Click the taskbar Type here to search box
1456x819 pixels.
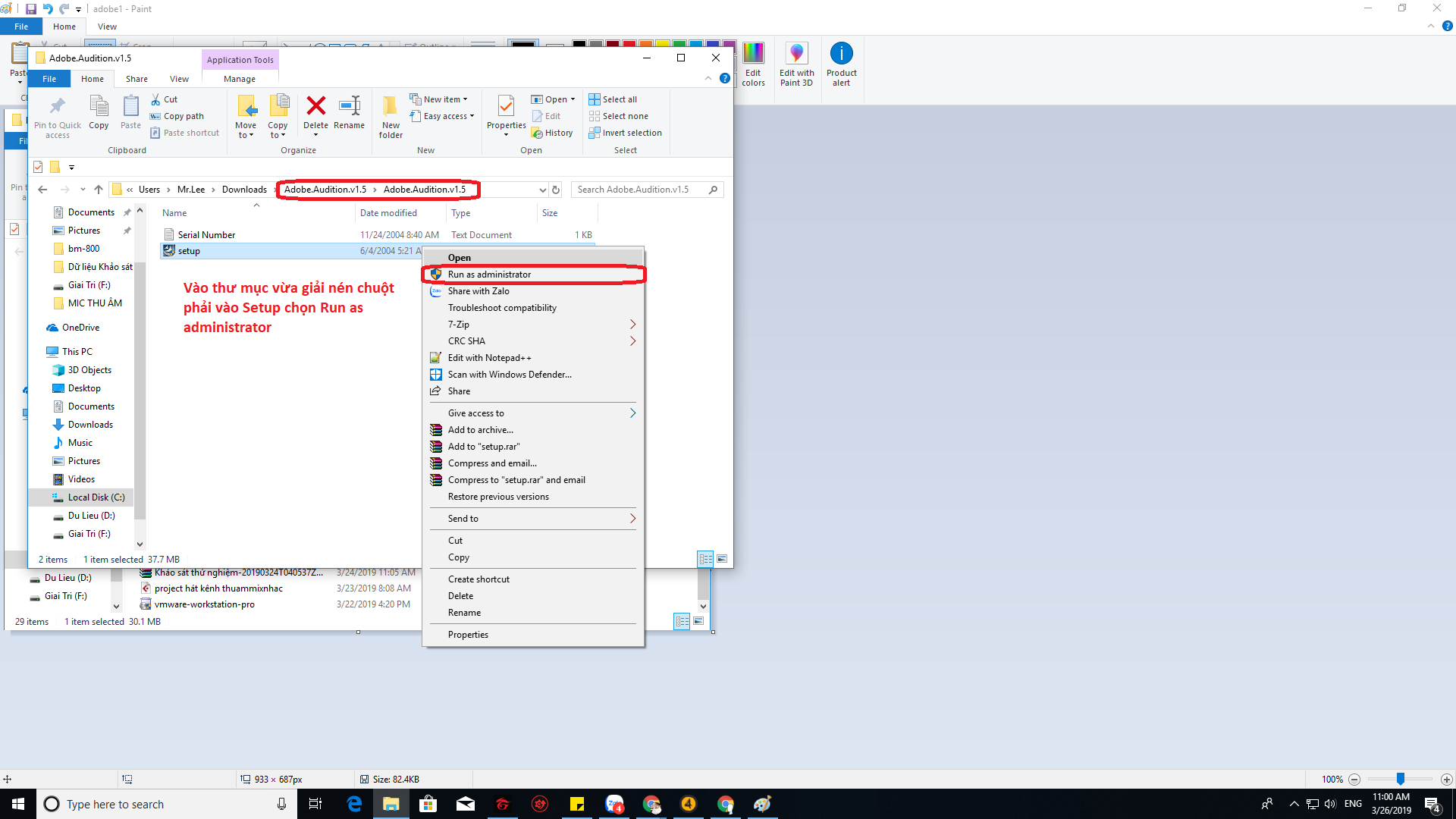click(166, 804)
